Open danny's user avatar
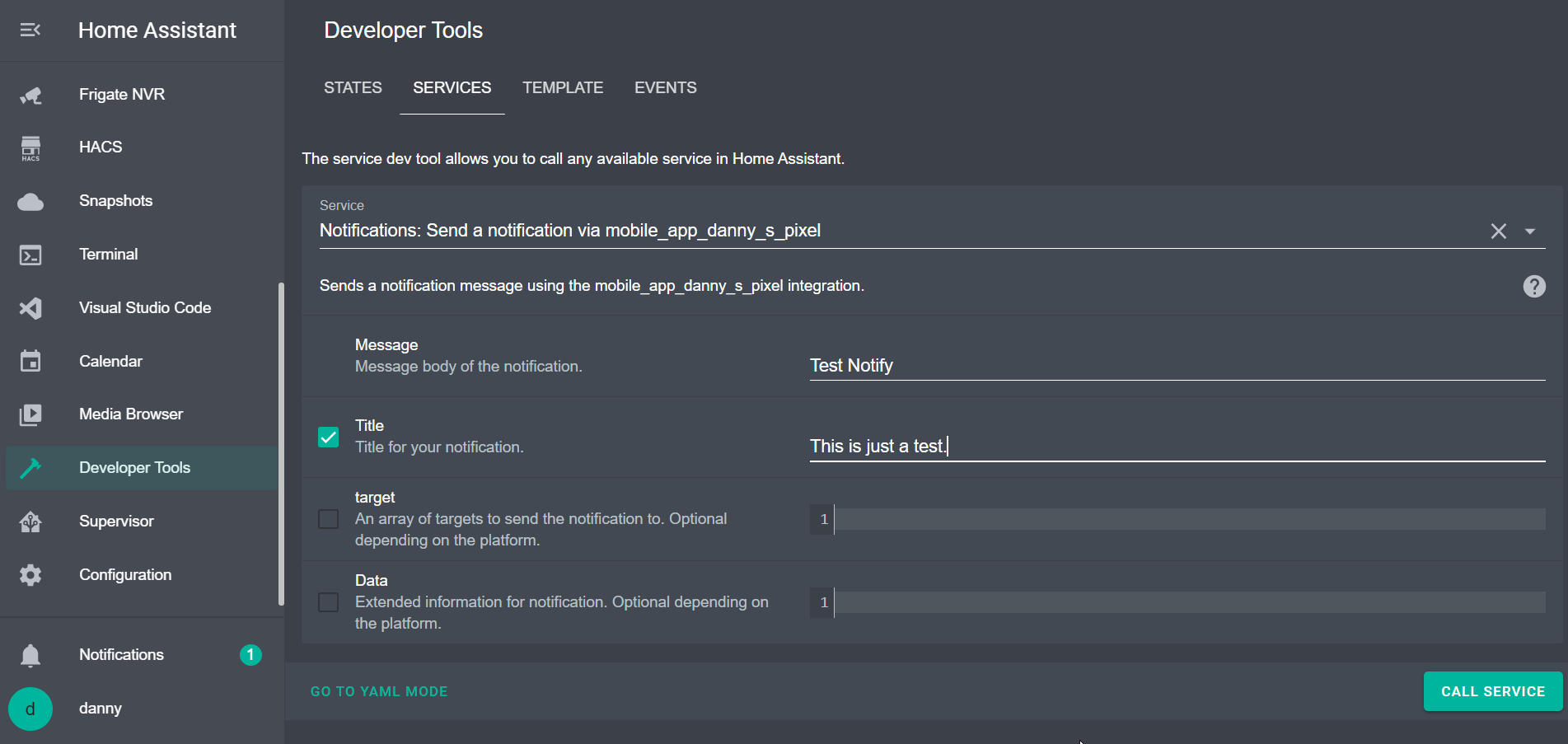The image size is (1568, 744). click(x=30, y=709)
